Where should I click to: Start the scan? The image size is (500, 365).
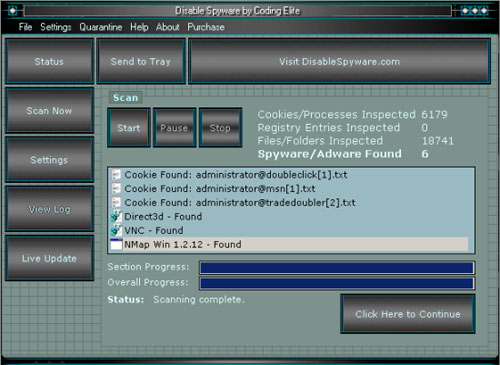(x=129, y=128)
